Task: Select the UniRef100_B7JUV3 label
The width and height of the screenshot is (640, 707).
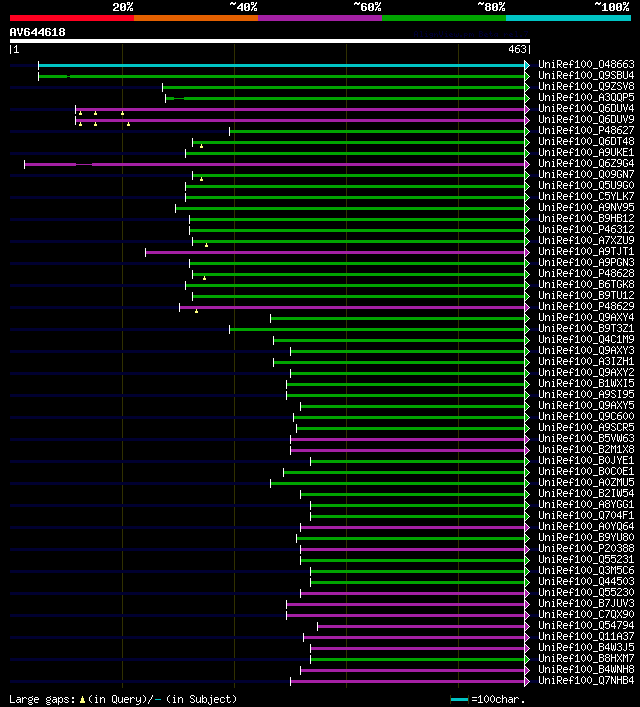Action: pyautogui.click(x=586, y=604)
